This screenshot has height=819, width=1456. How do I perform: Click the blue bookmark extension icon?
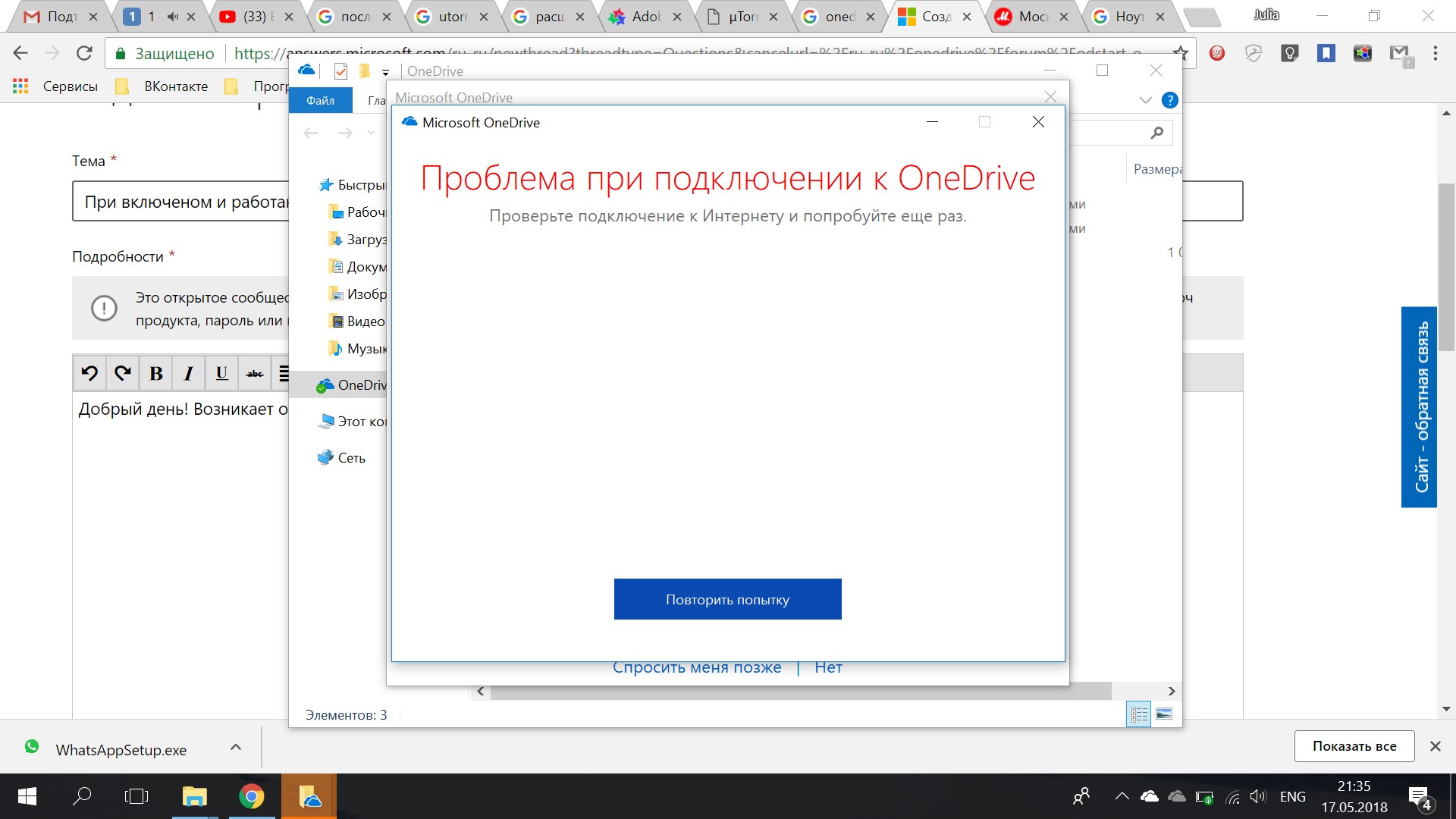(x=1326, y=53)
